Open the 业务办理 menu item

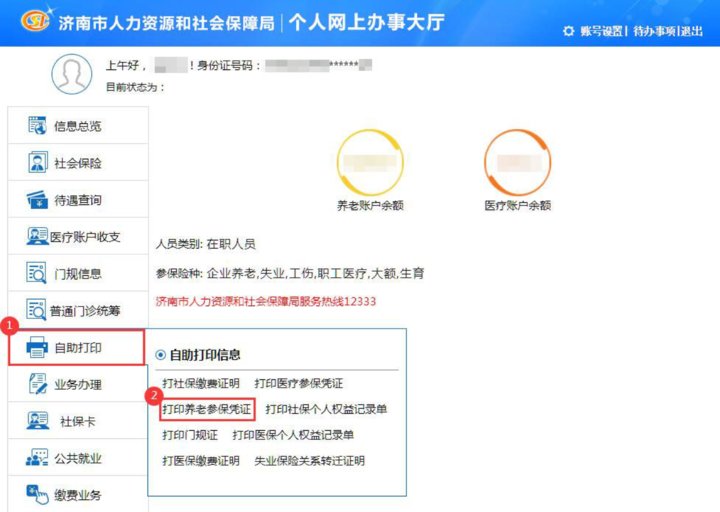coord(78,384)
